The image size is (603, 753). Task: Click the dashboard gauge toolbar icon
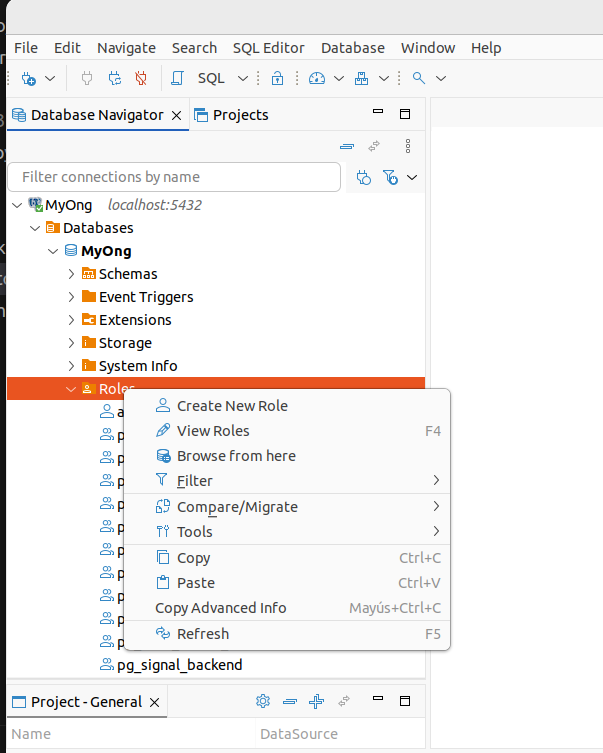click(317, 78)
